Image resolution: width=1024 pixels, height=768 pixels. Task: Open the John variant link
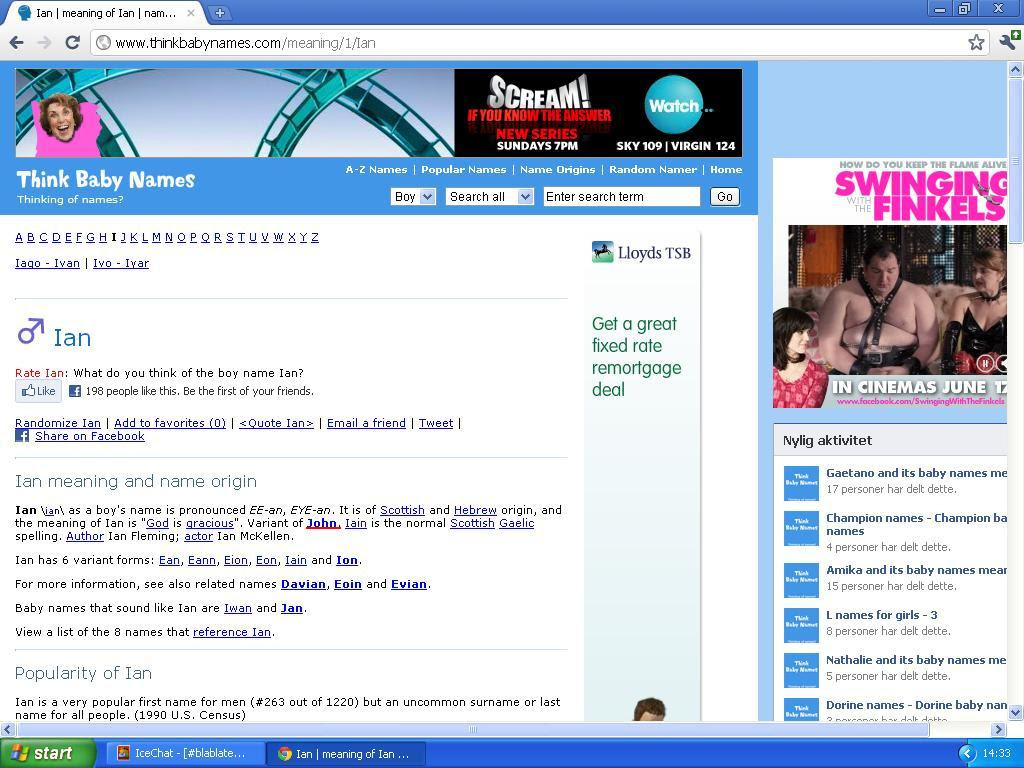click(x=323, y=523)
